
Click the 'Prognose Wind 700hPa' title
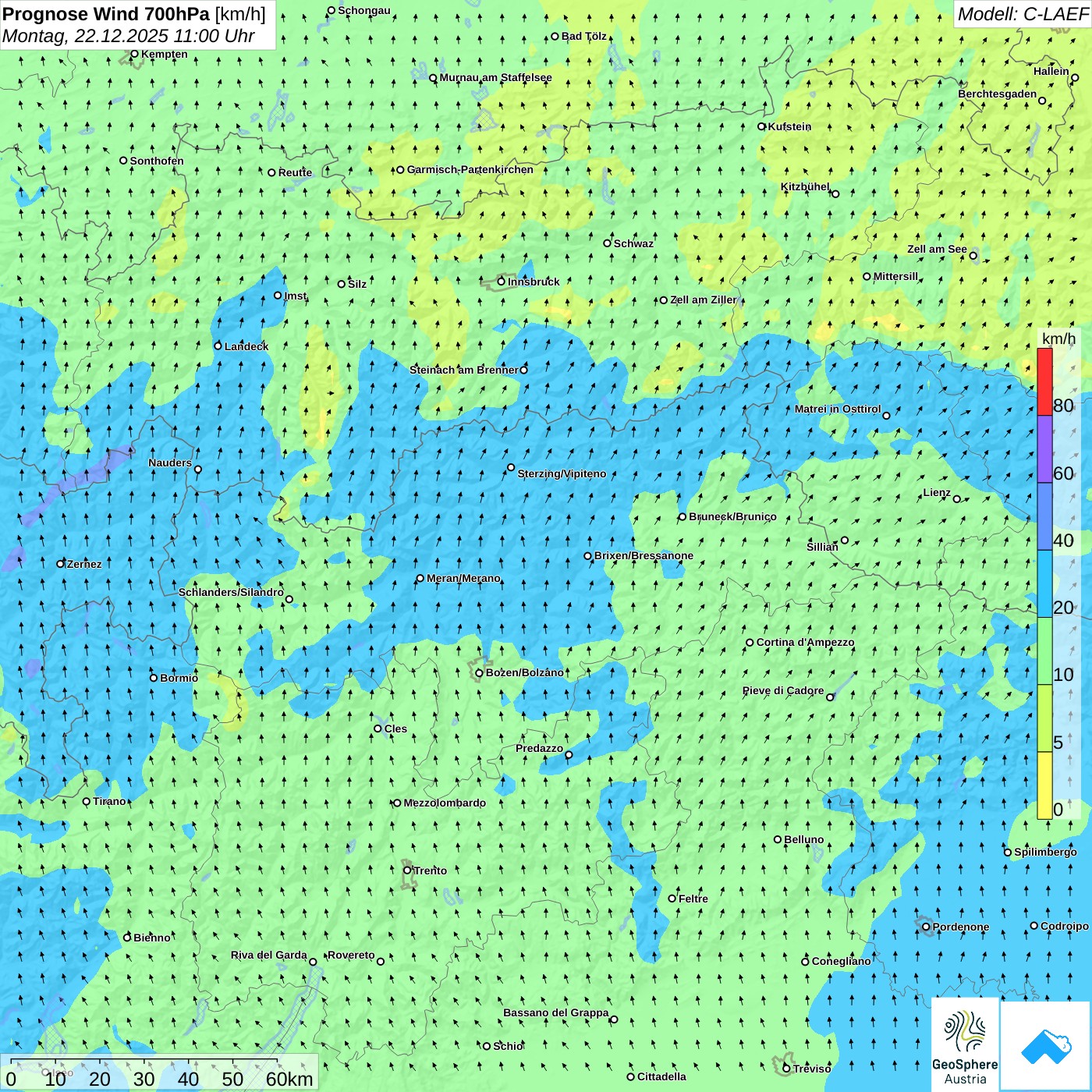click(106, 14)
